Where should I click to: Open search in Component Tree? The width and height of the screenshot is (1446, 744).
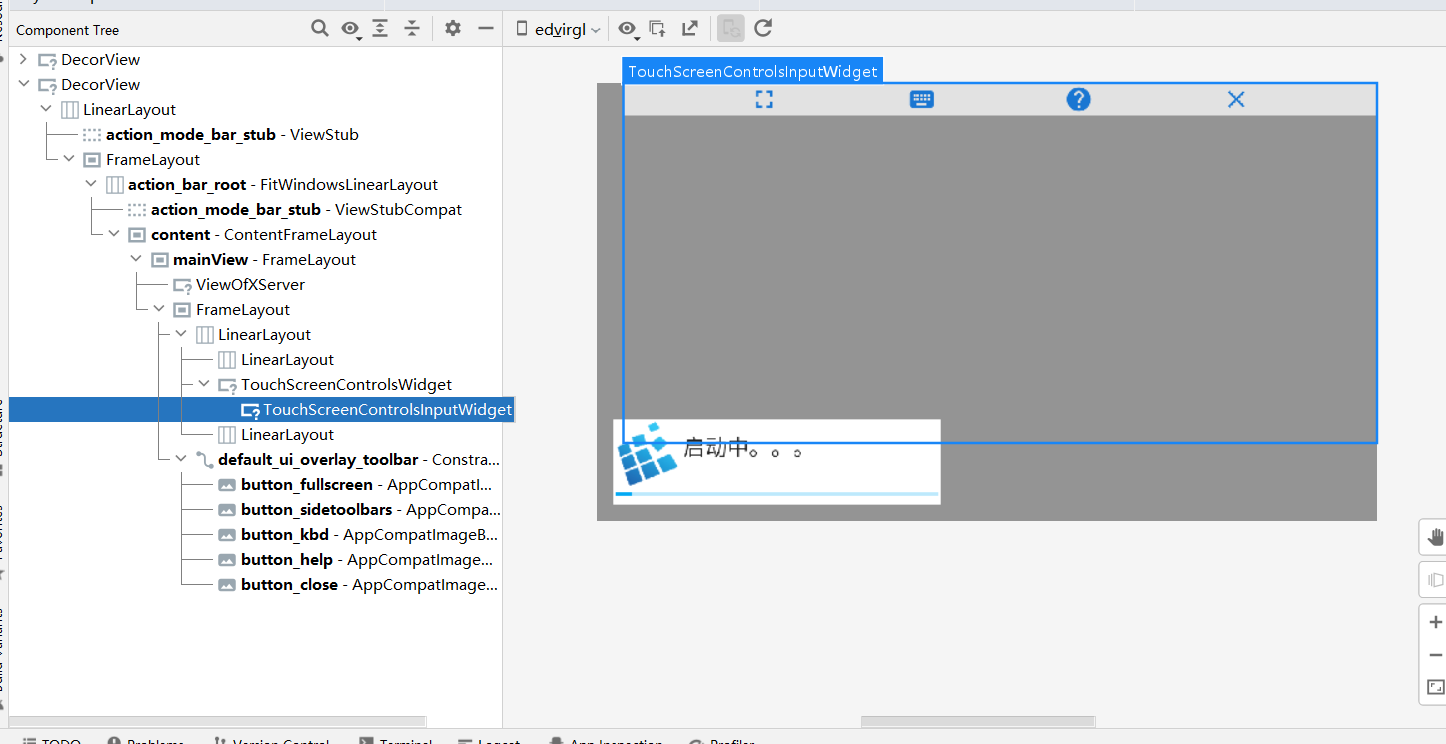tap(320, 29)
